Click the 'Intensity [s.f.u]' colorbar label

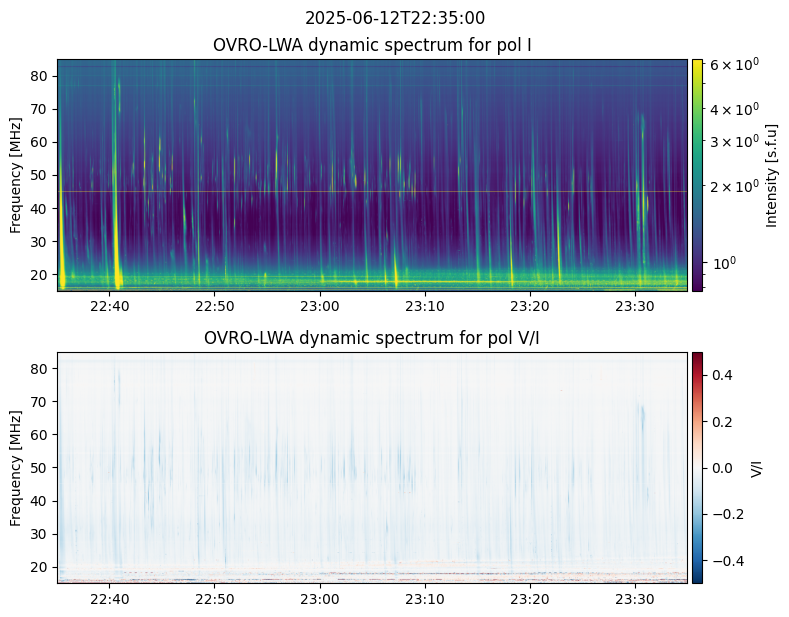coord(771,175)
